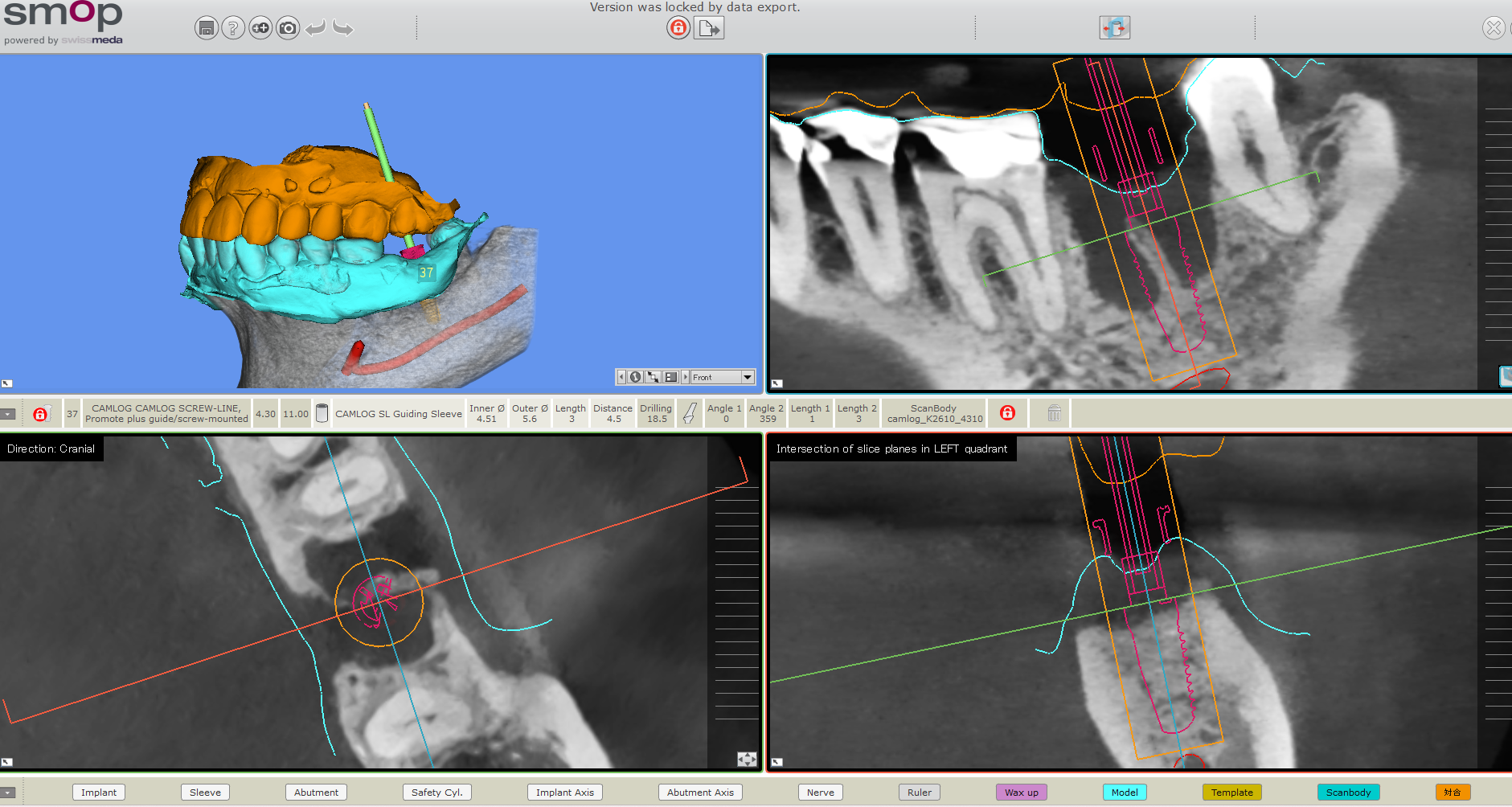
Task: Expand the implant row dropdown arrow
Action: pos(8,414)
